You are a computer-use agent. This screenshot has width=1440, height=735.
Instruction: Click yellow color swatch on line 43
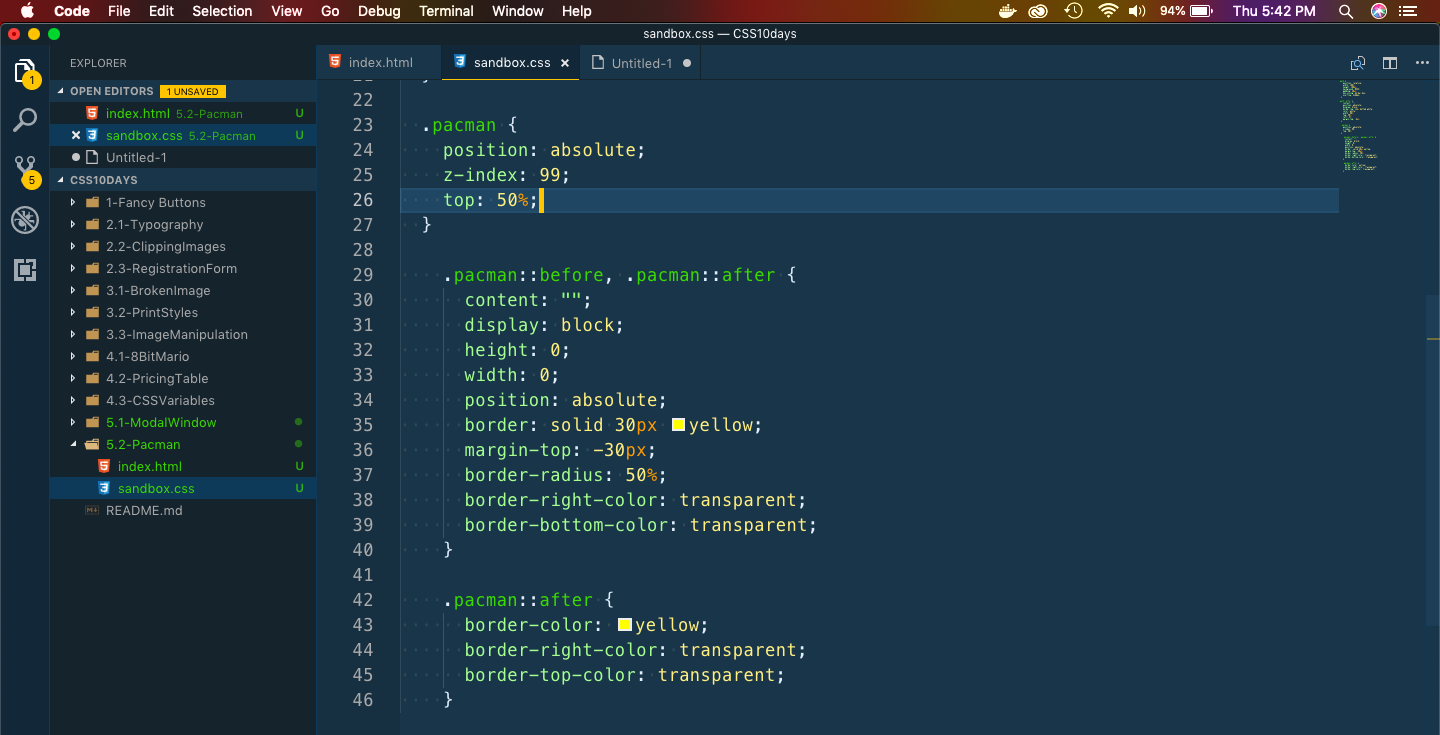pyautogui.click(x=625, y=625)
